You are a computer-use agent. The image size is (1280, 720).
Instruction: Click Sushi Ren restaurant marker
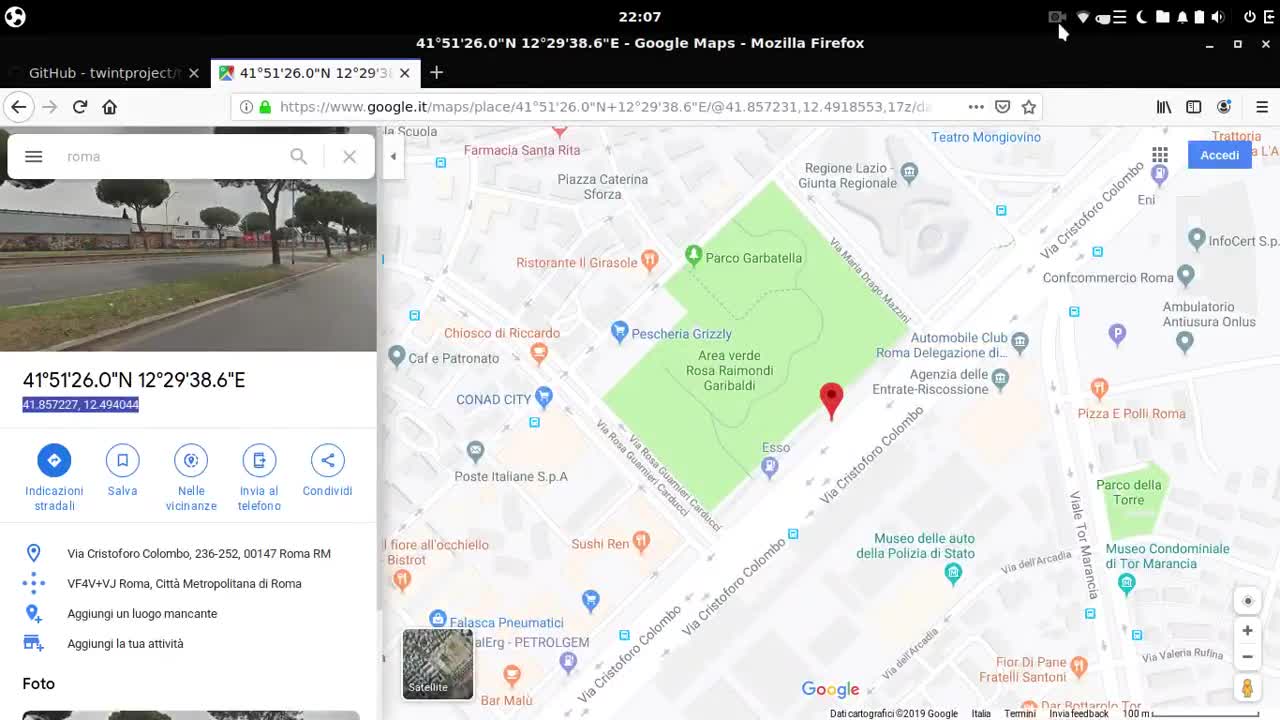(641, 542)
